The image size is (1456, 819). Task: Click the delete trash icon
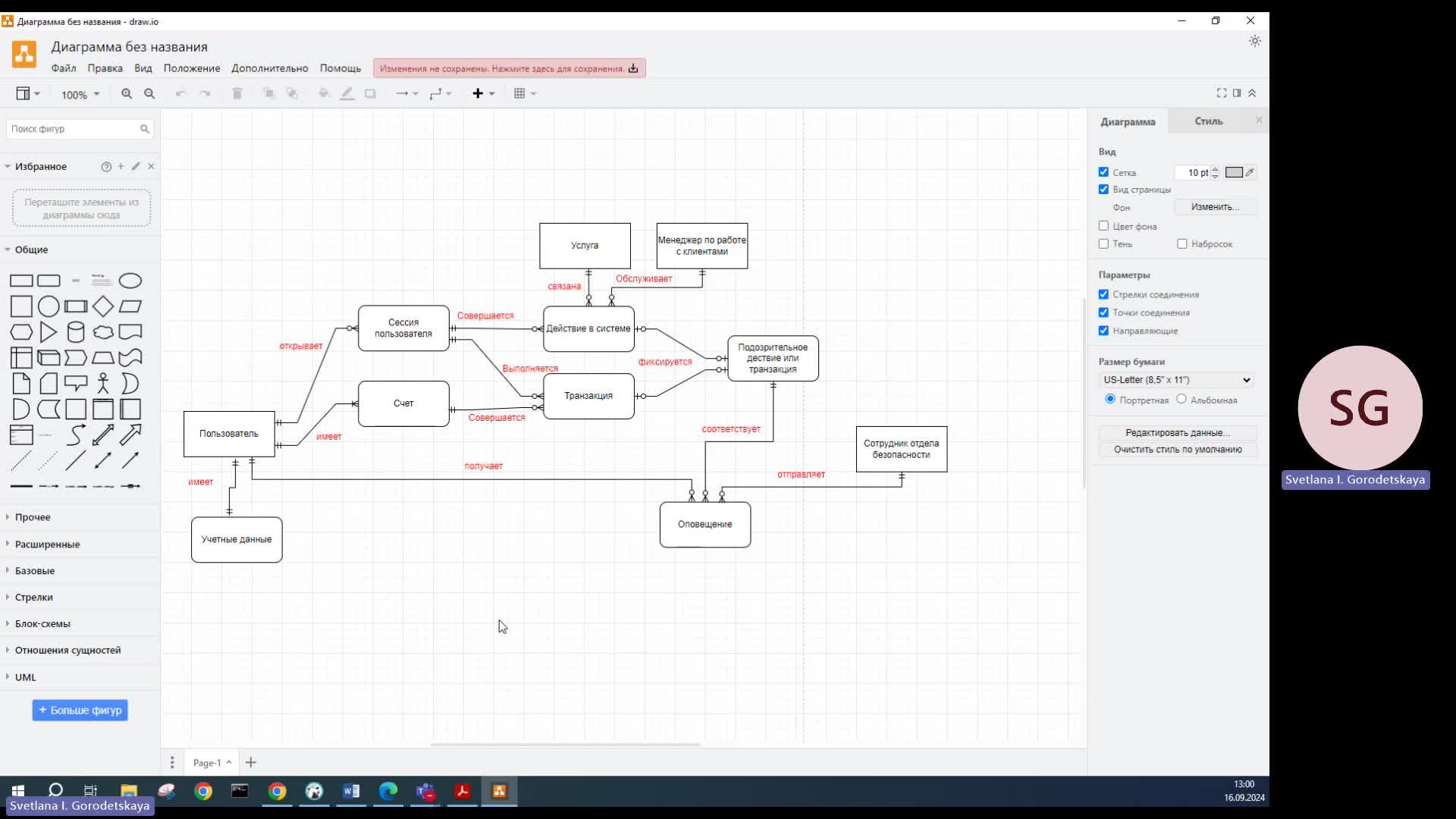pos(237,94)
